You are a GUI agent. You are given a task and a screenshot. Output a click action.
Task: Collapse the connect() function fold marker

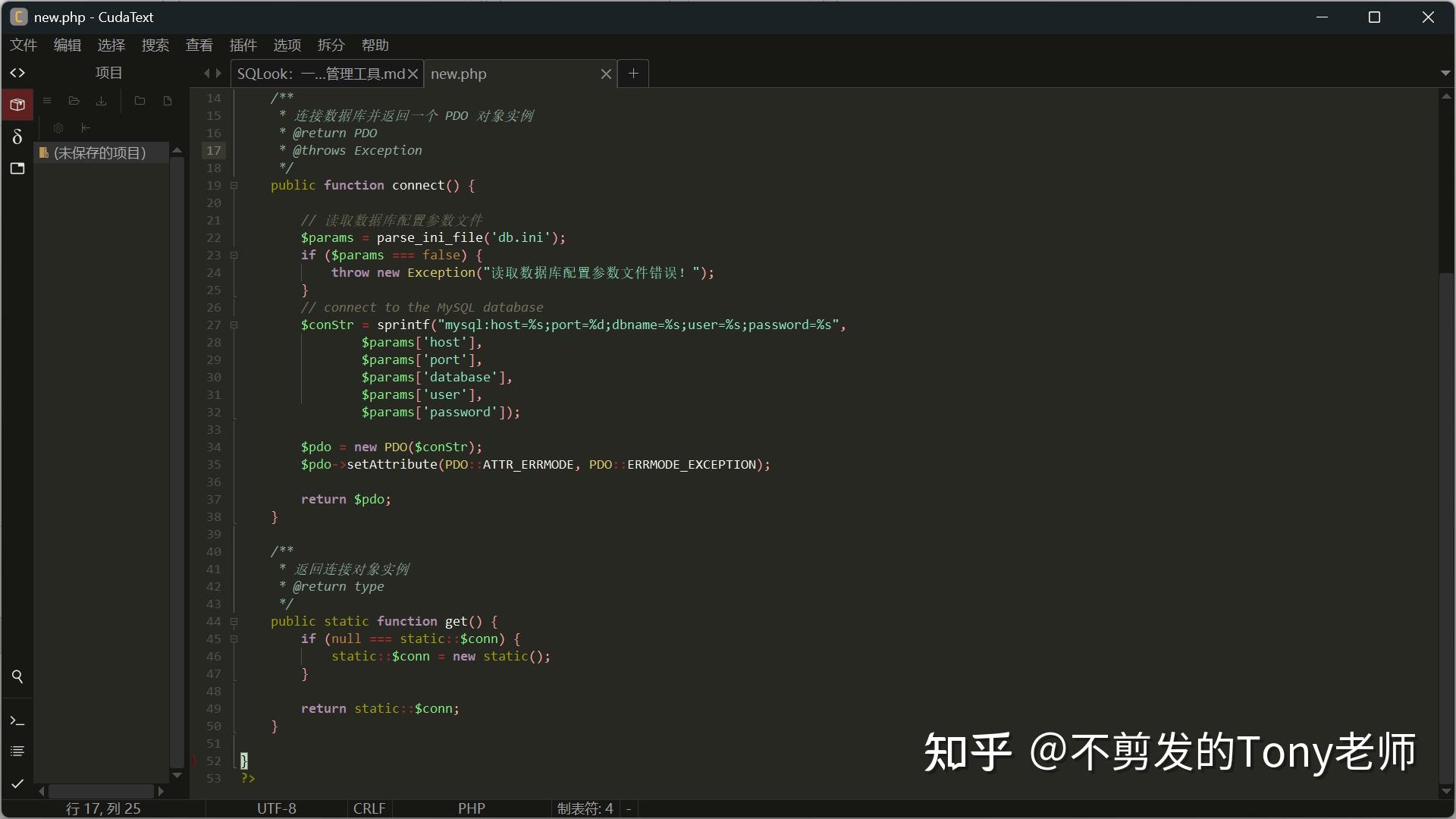pos(235,186)
